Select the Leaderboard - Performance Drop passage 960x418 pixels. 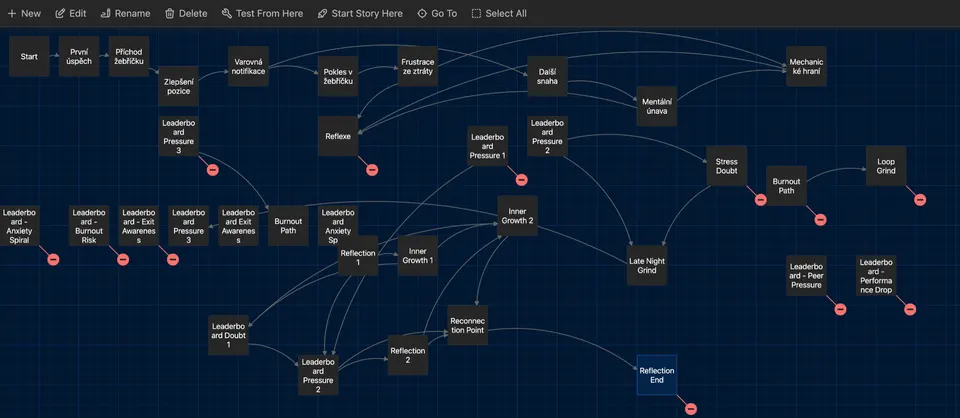point(876,275)
